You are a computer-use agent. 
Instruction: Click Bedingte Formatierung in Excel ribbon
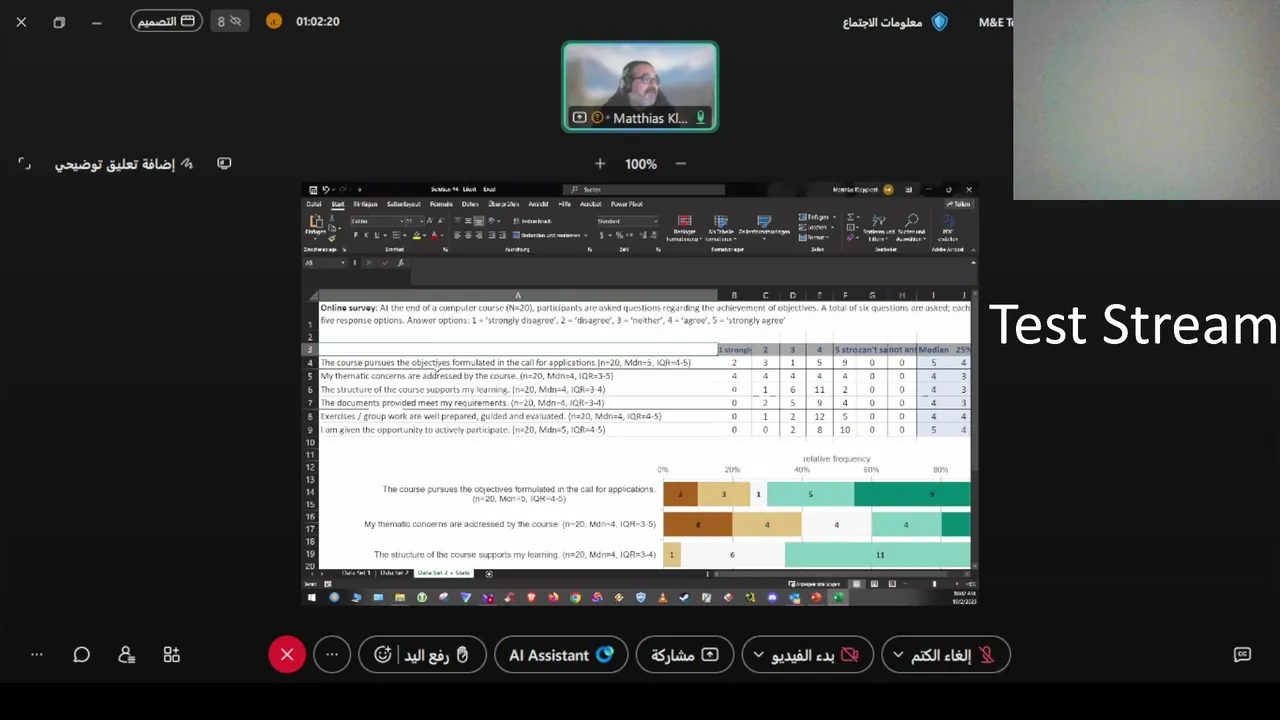pyautogui.click(x=685, y=227)
